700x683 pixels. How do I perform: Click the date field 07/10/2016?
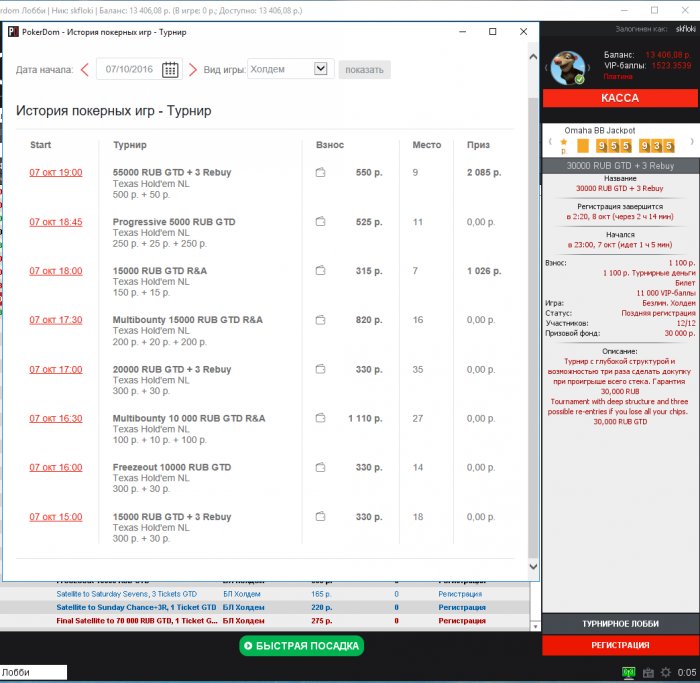[129, 69]
